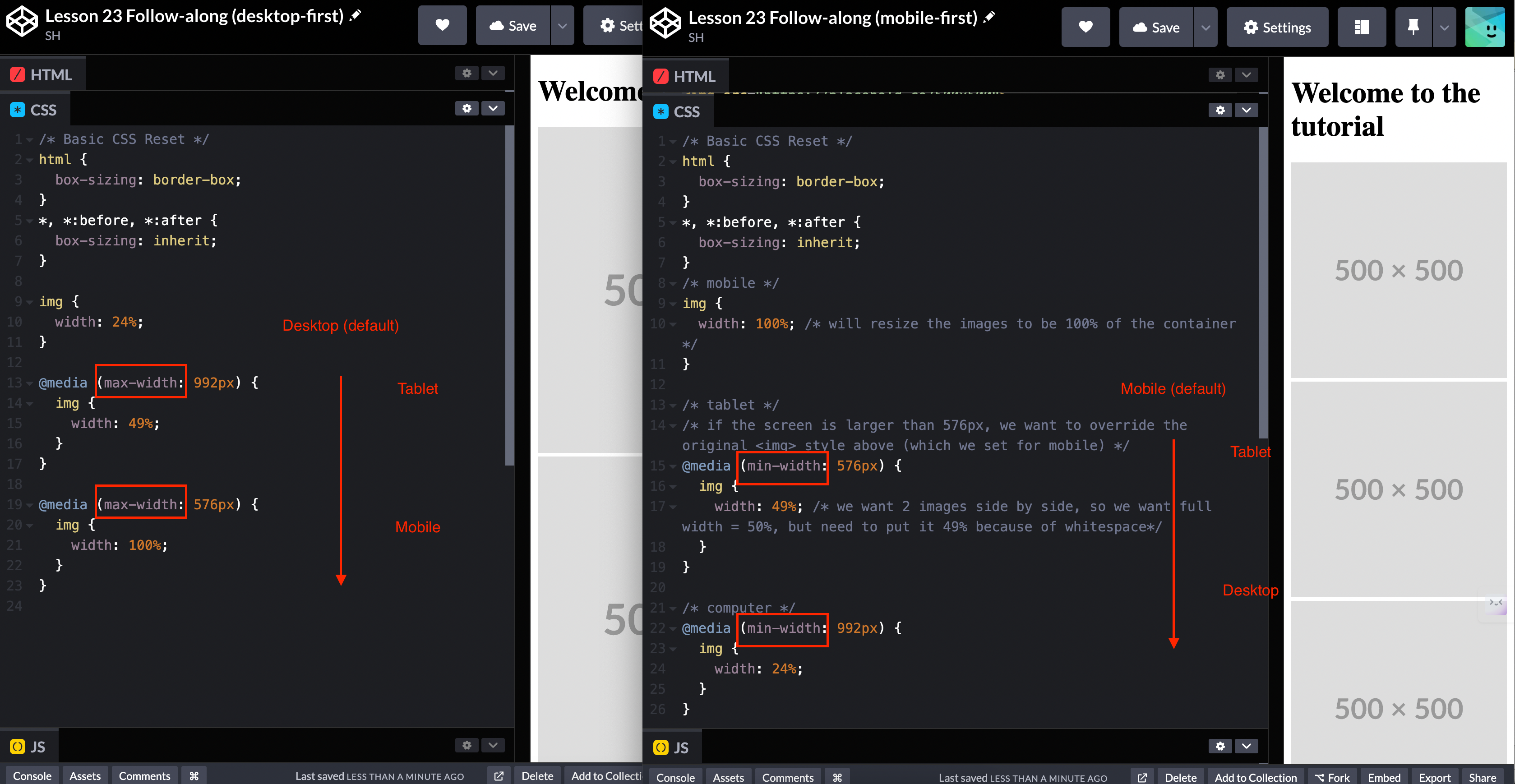
Task: Open mobile-first pen in new window icon
Action: pos(1142,777)
